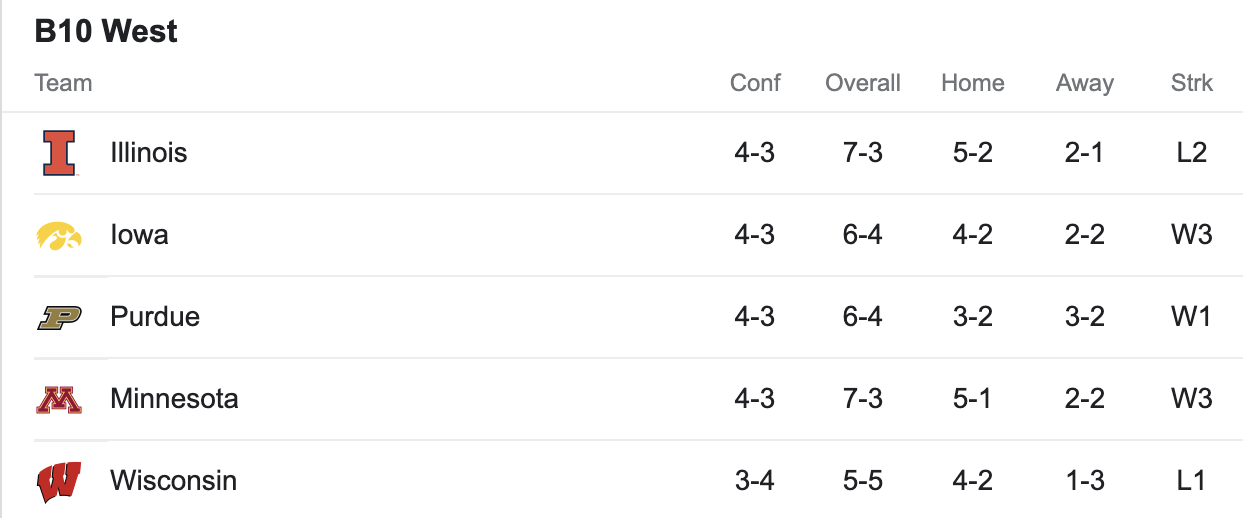Screen dimensions: 1248x518
Task: Click the Home column header
Action: pos(972,83)
